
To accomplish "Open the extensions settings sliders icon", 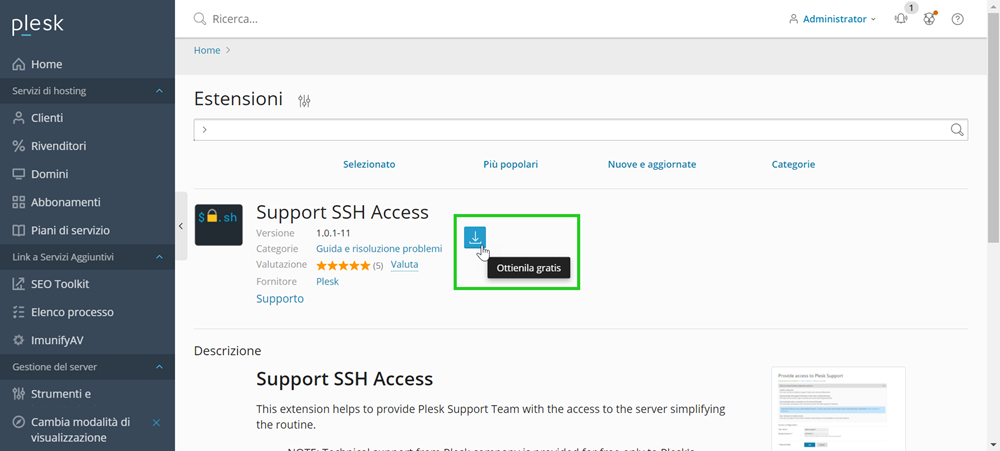I will pyautogui.click(x=304, y=101).
